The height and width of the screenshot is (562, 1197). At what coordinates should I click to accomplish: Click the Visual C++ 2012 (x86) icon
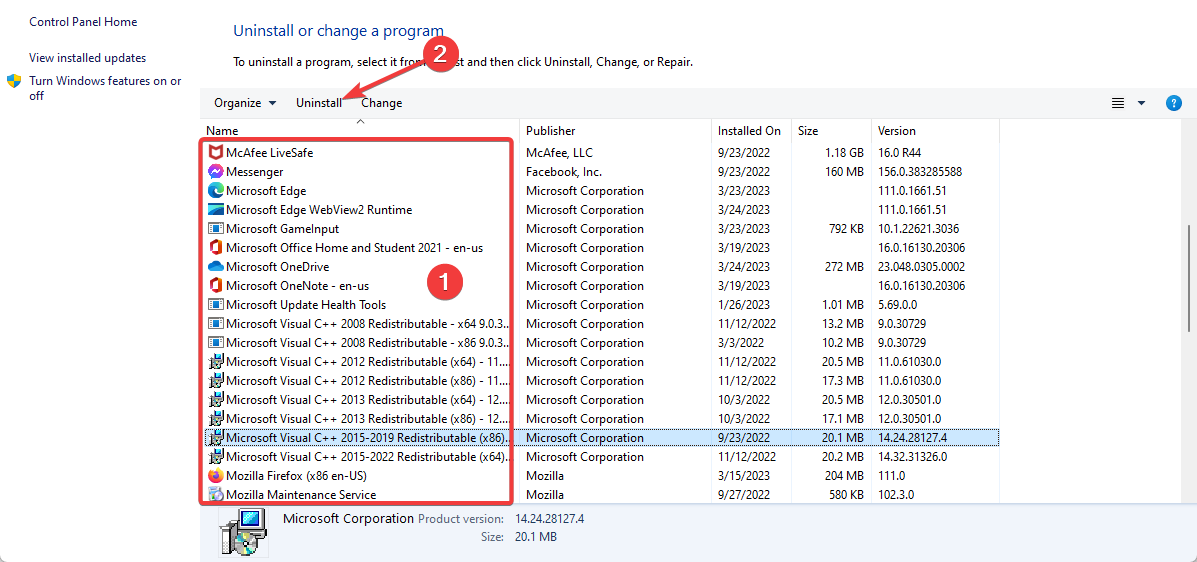[215, 380]
